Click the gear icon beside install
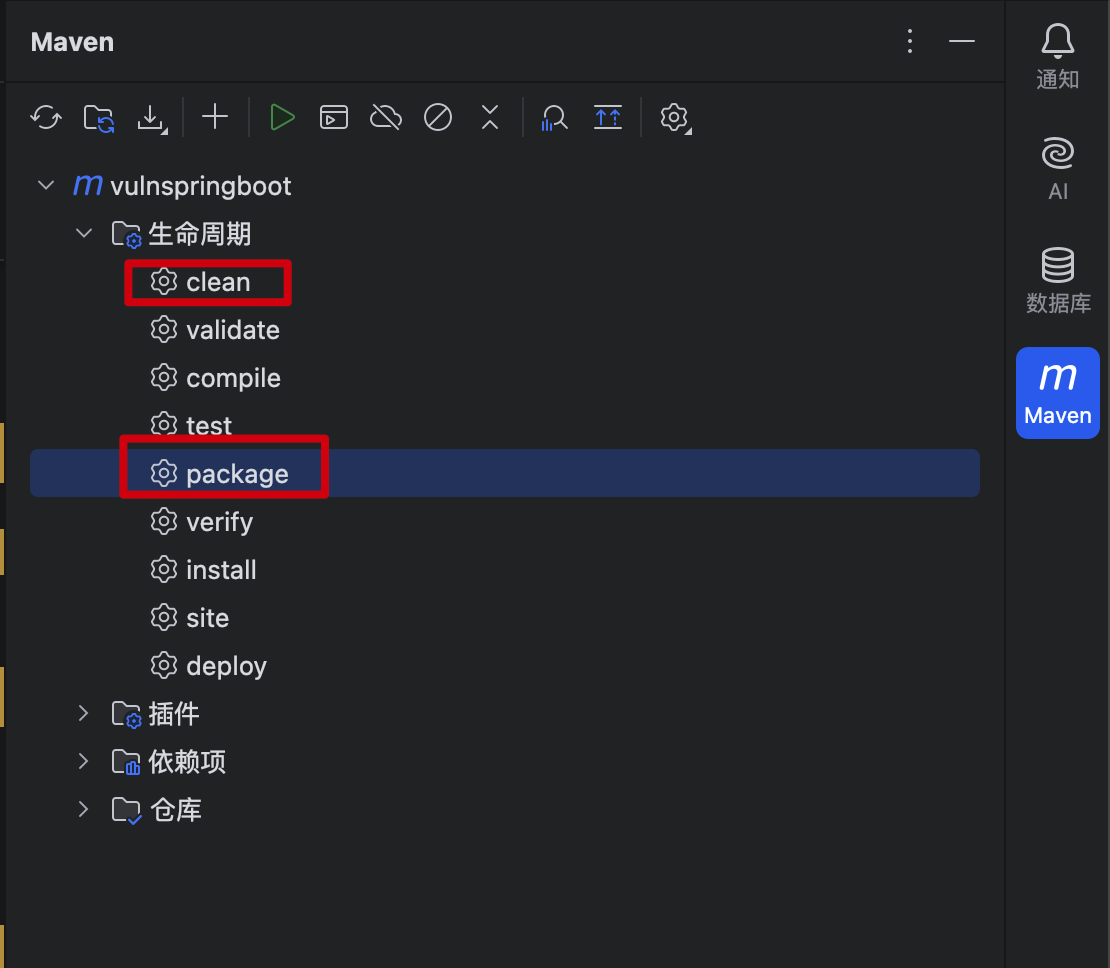Viewport: 1110px width, 968px height. coord(164,569)
